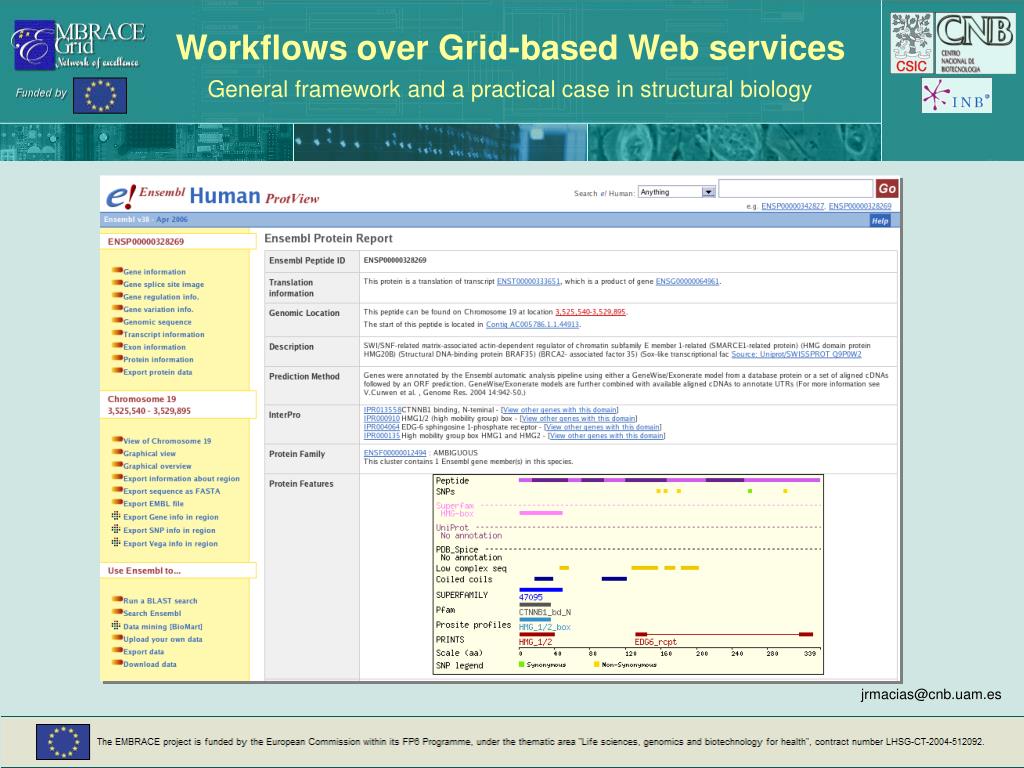
Task: Open Transcript information link
Action: [x=164, y=334]
